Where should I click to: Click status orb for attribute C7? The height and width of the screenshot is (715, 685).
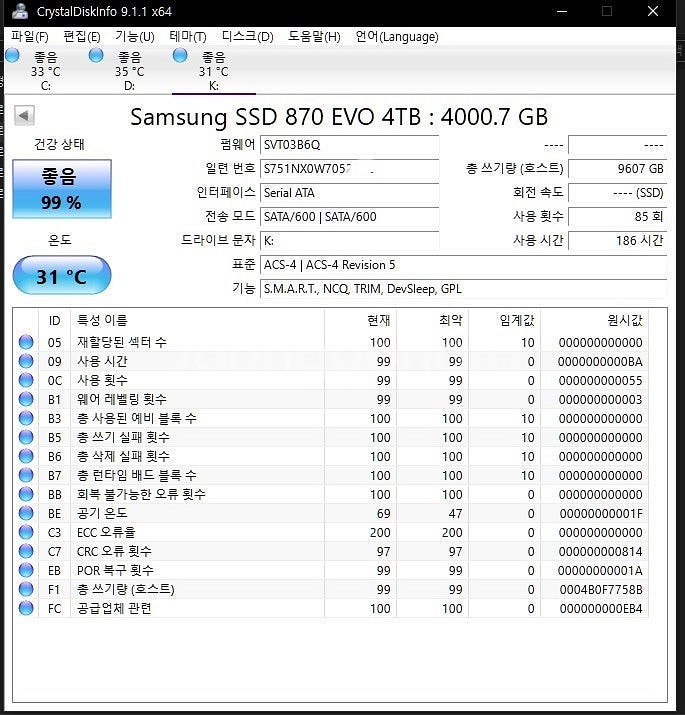click(x=26, y=551)
